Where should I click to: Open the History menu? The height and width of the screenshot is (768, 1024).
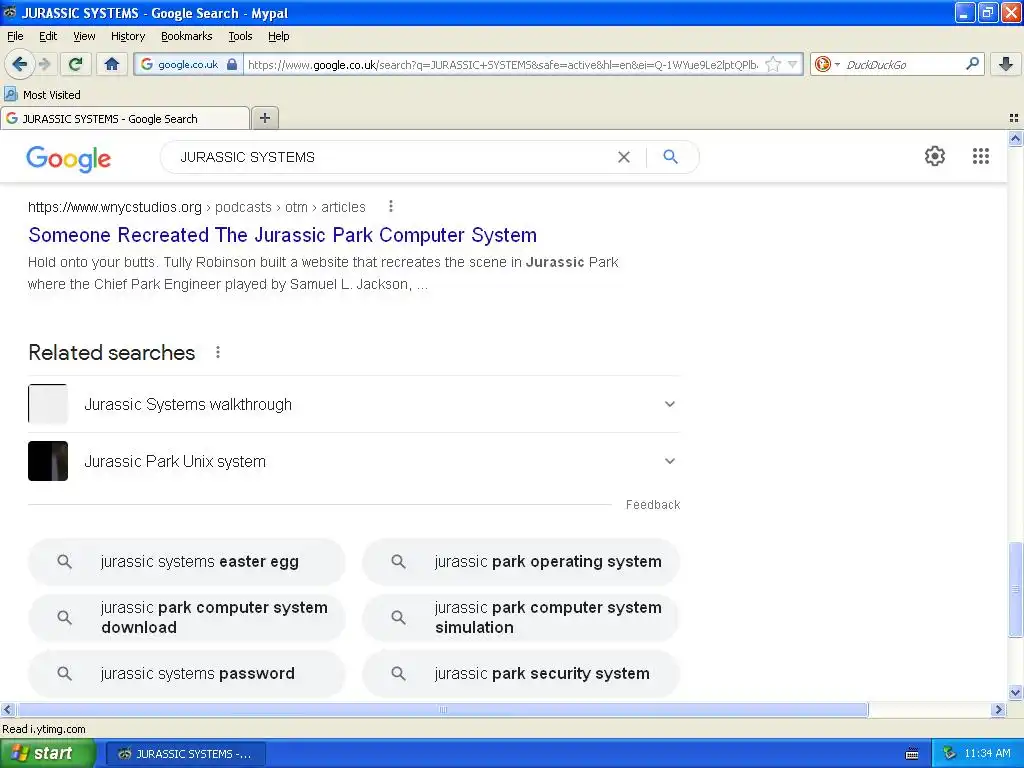tap(127, 36)
